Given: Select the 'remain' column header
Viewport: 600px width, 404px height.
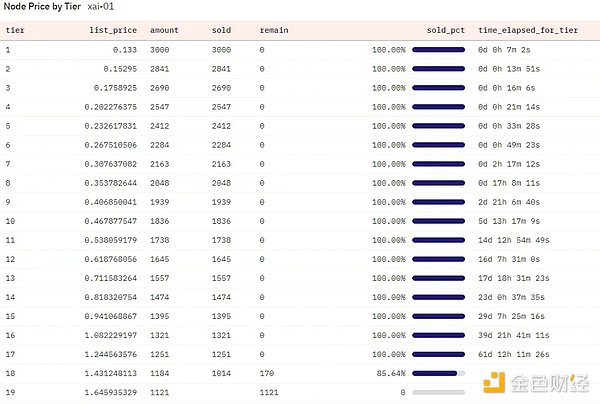Looking at the screenshot, I should (x=275, y=30).
